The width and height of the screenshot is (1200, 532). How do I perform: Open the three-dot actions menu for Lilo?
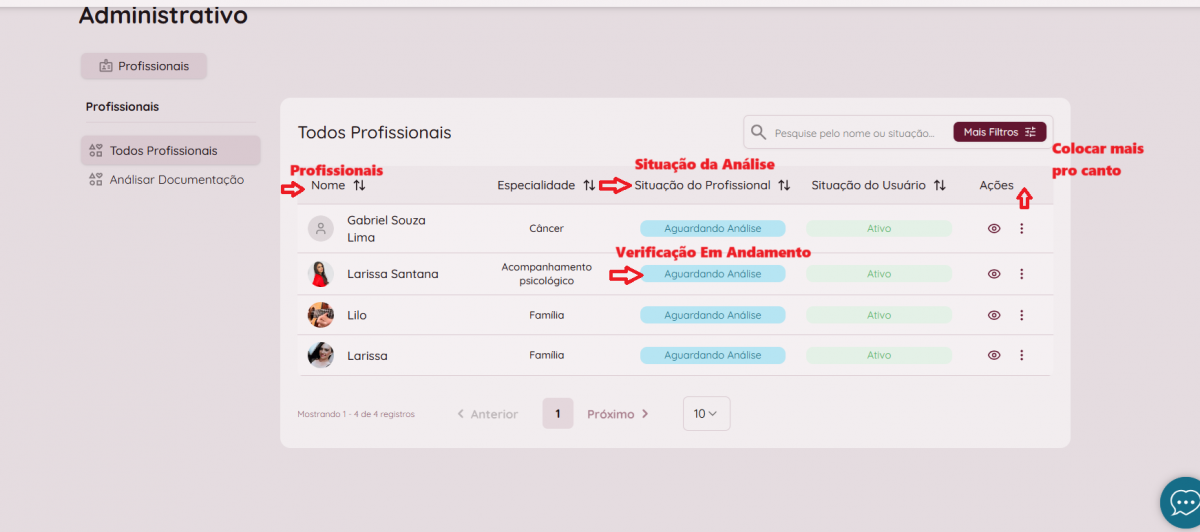pyautogui.click(x=1021, y=315)
